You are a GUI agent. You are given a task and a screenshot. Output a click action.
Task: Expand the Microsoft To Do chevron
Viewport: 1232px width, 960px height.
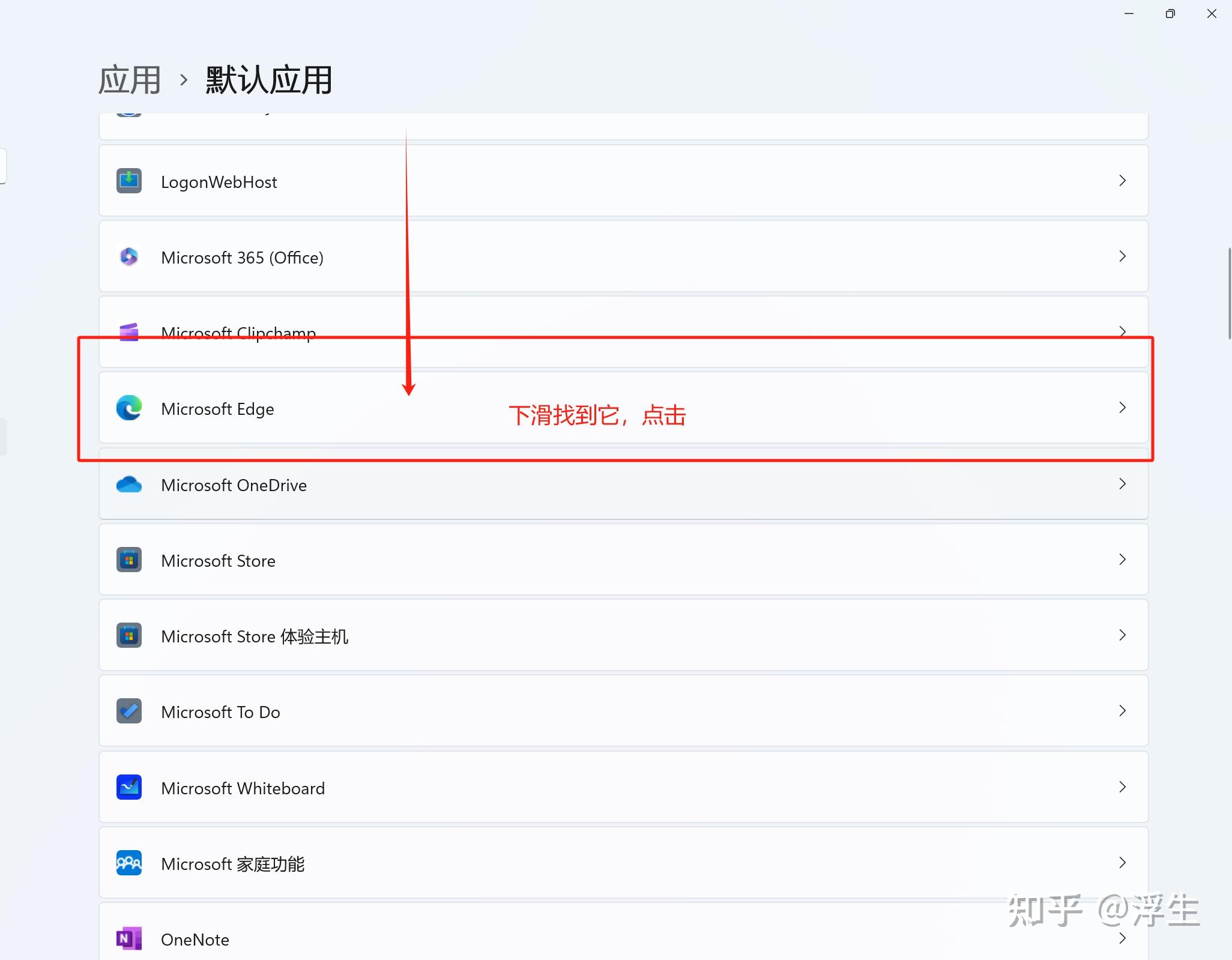pos(1122,711)
